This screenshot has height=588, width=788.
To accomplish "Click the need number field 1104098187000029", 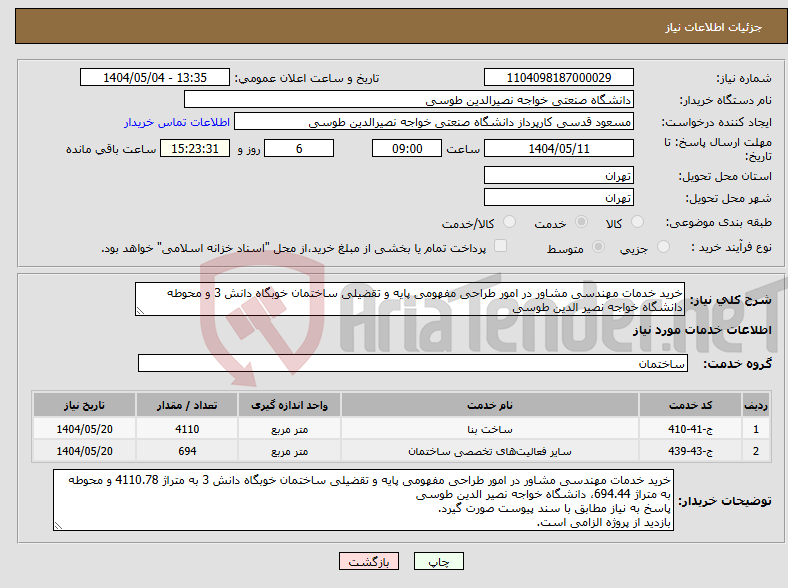I will pos(558,77).
